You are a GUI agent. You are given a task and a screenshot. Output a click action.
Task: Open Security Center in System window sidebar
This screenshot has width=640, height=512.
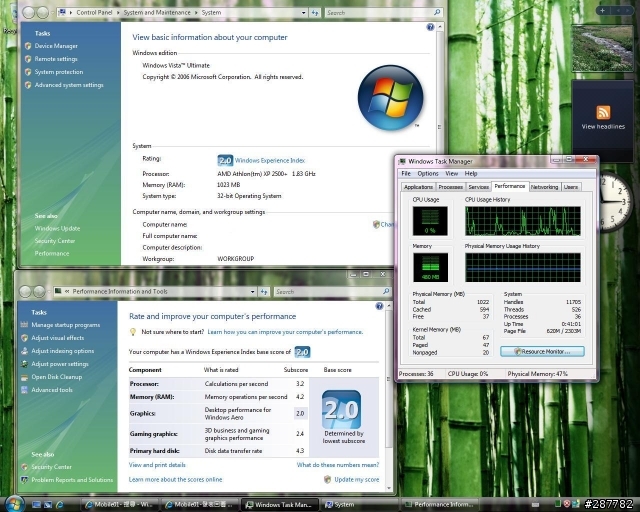(x=55, y=241)
